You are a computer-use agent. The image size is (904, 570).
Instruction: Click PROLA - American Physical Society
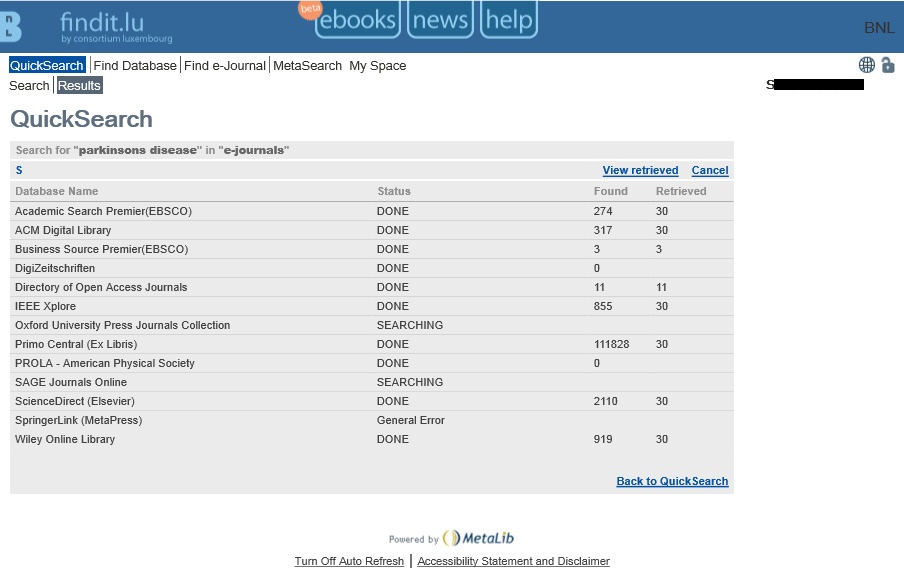[x=104, y=363]
